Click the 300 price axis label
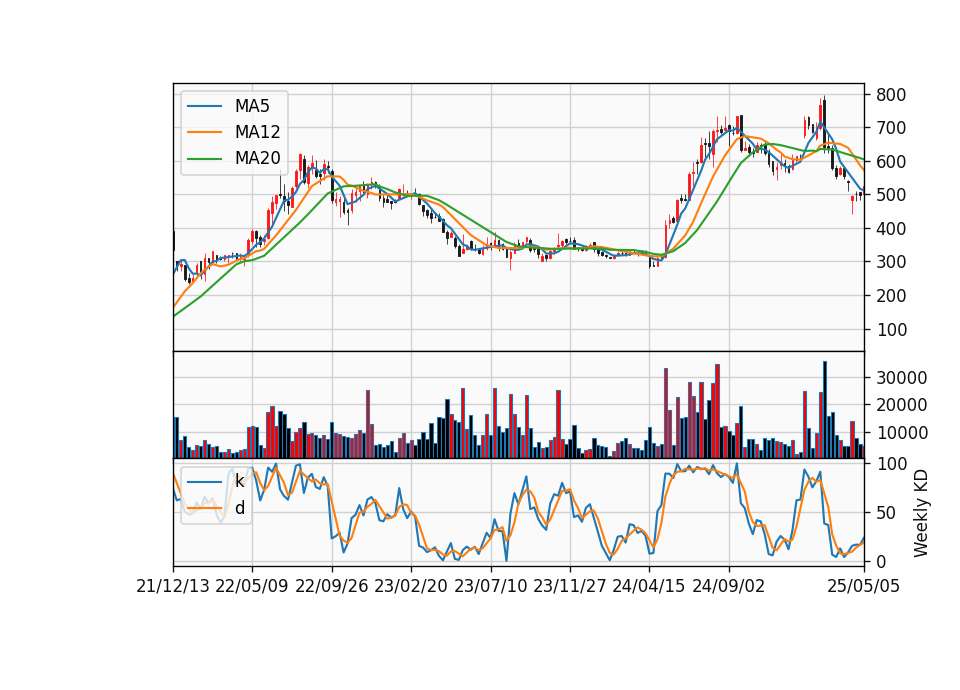960x690 pixels. pos(891,262)
